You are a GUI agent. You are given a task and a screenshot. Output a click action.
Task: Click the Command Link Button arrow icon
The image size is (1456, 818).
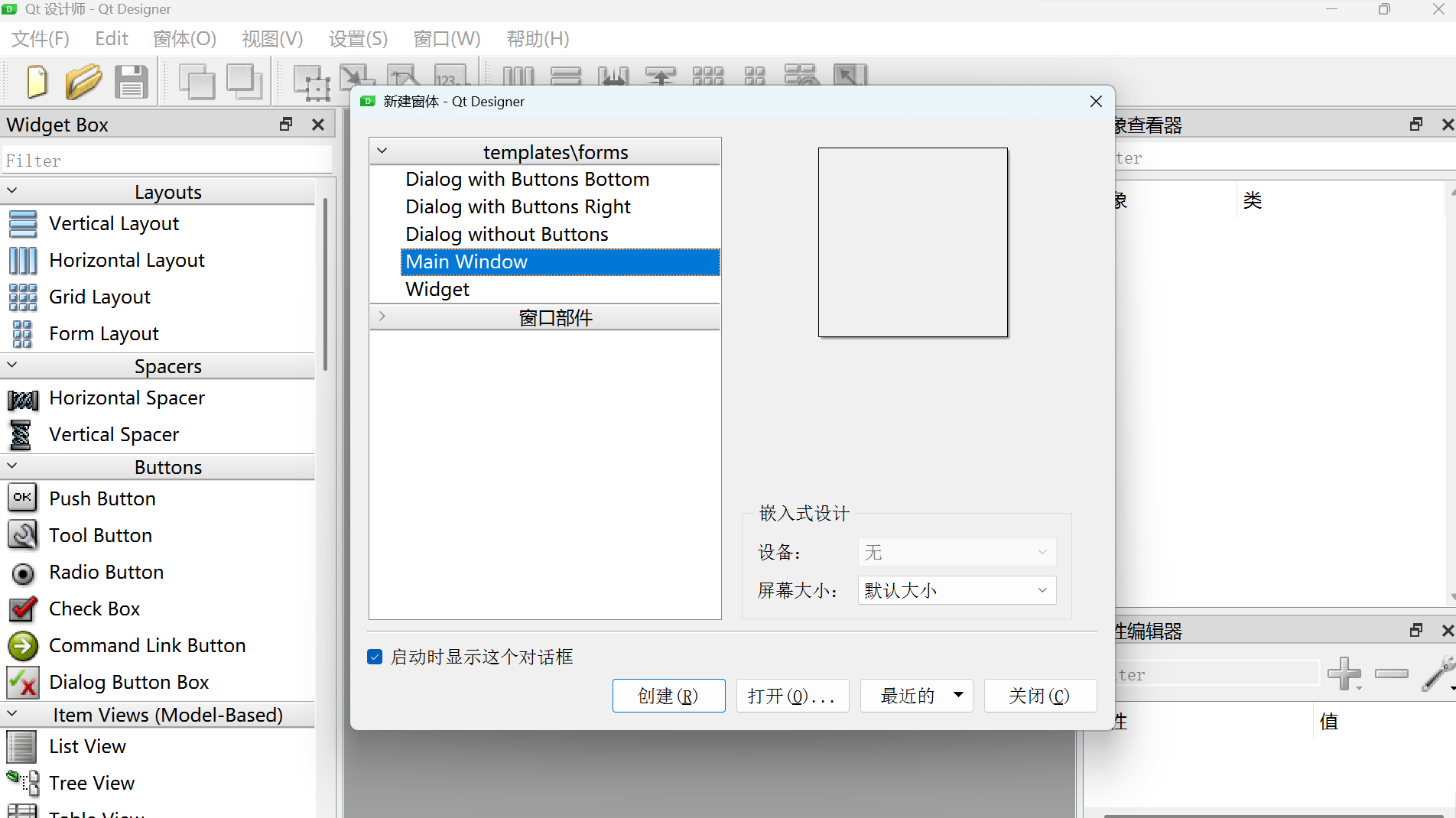tap(23, 646)
